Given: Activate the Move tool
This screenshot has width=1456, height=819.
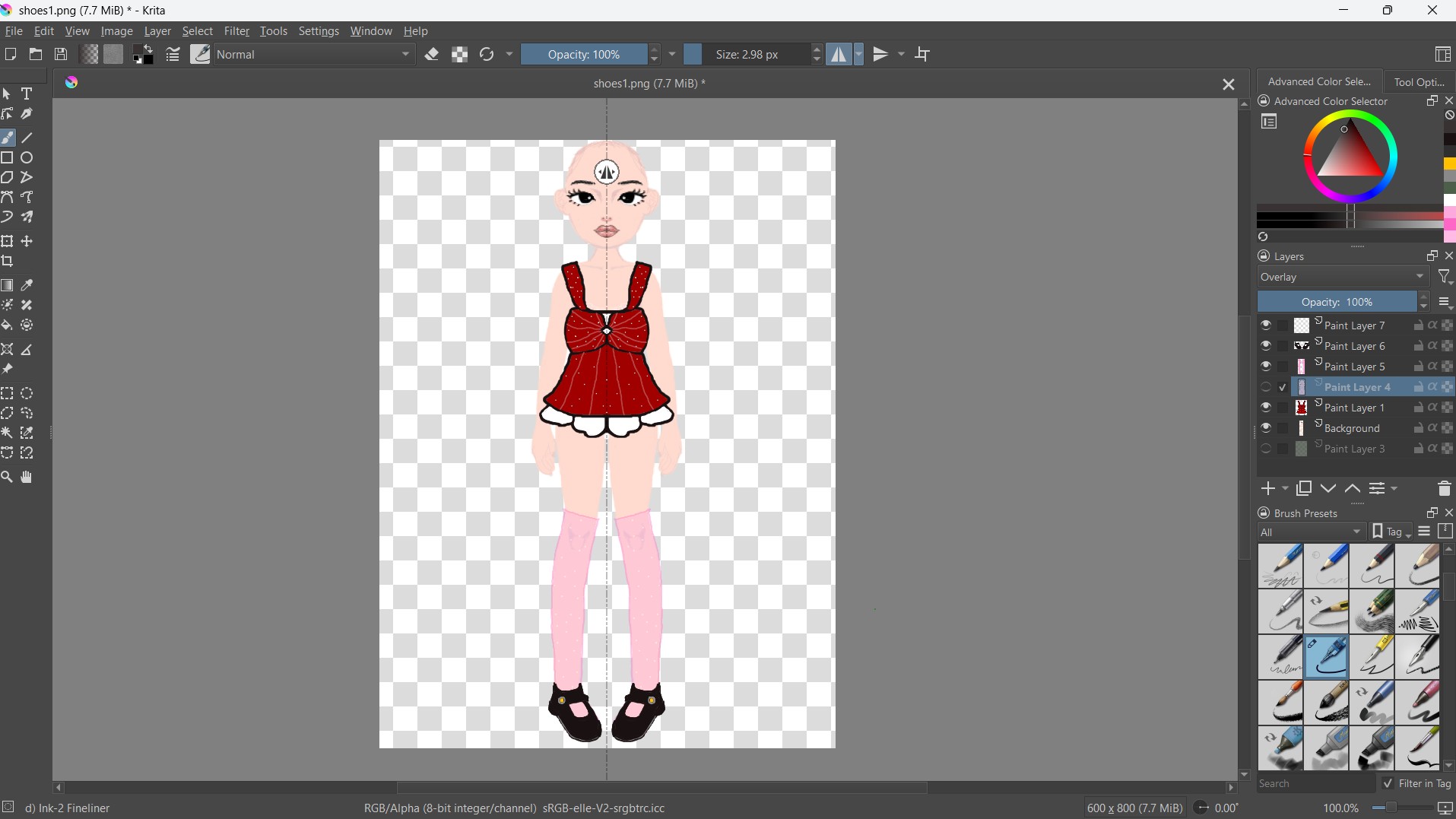Looking at the screenshot, I should [x=27, y=241].
